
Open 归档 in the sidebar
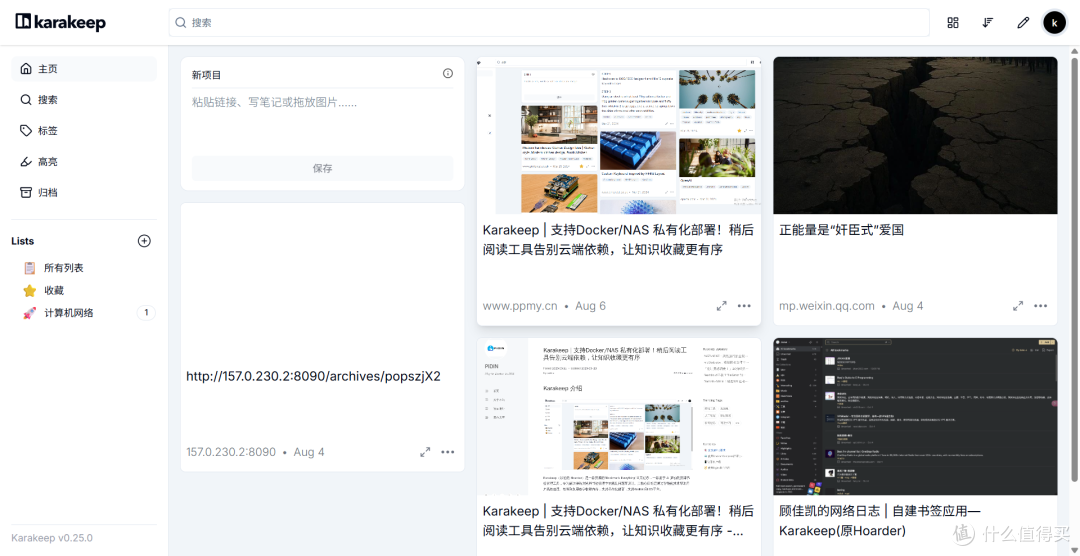click(x=84, y=192)
